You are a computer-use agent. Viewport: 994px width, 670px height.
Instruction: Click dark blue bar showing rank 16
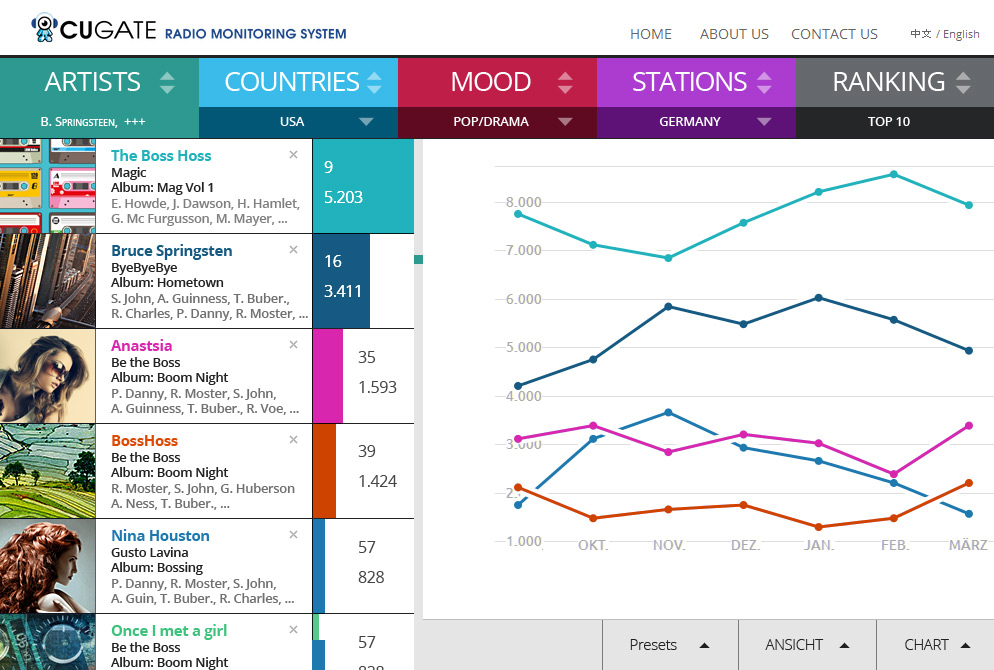[341, 281]
